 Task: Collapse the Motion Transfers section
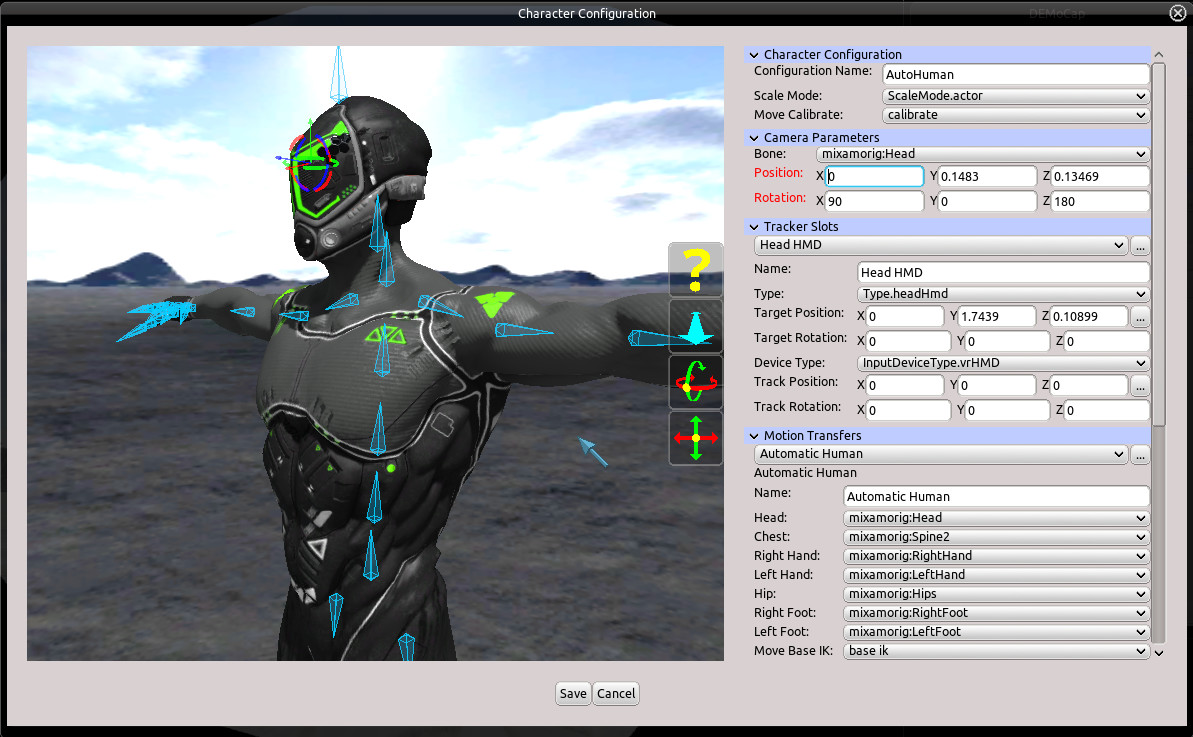(x=754, y=435)
